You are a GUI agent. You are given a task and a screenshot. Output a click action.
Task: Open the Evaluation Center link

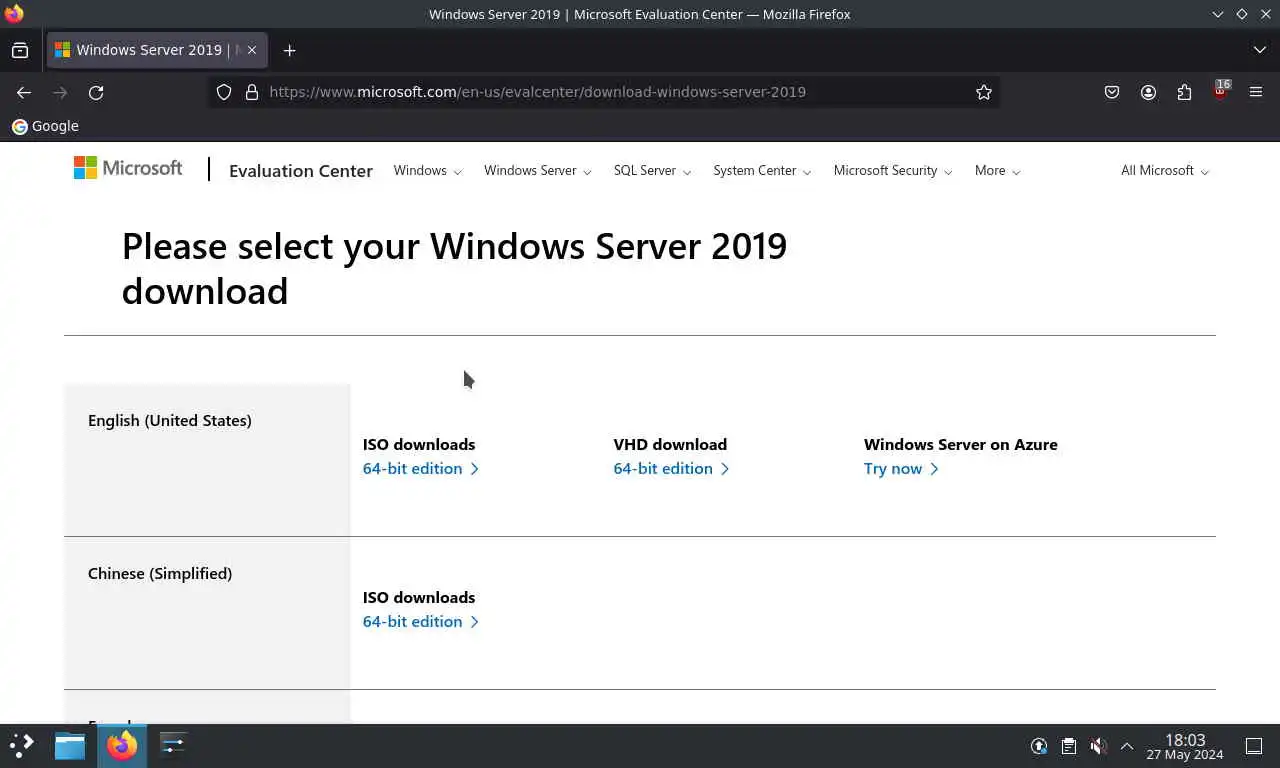click(x=301, y=171)
